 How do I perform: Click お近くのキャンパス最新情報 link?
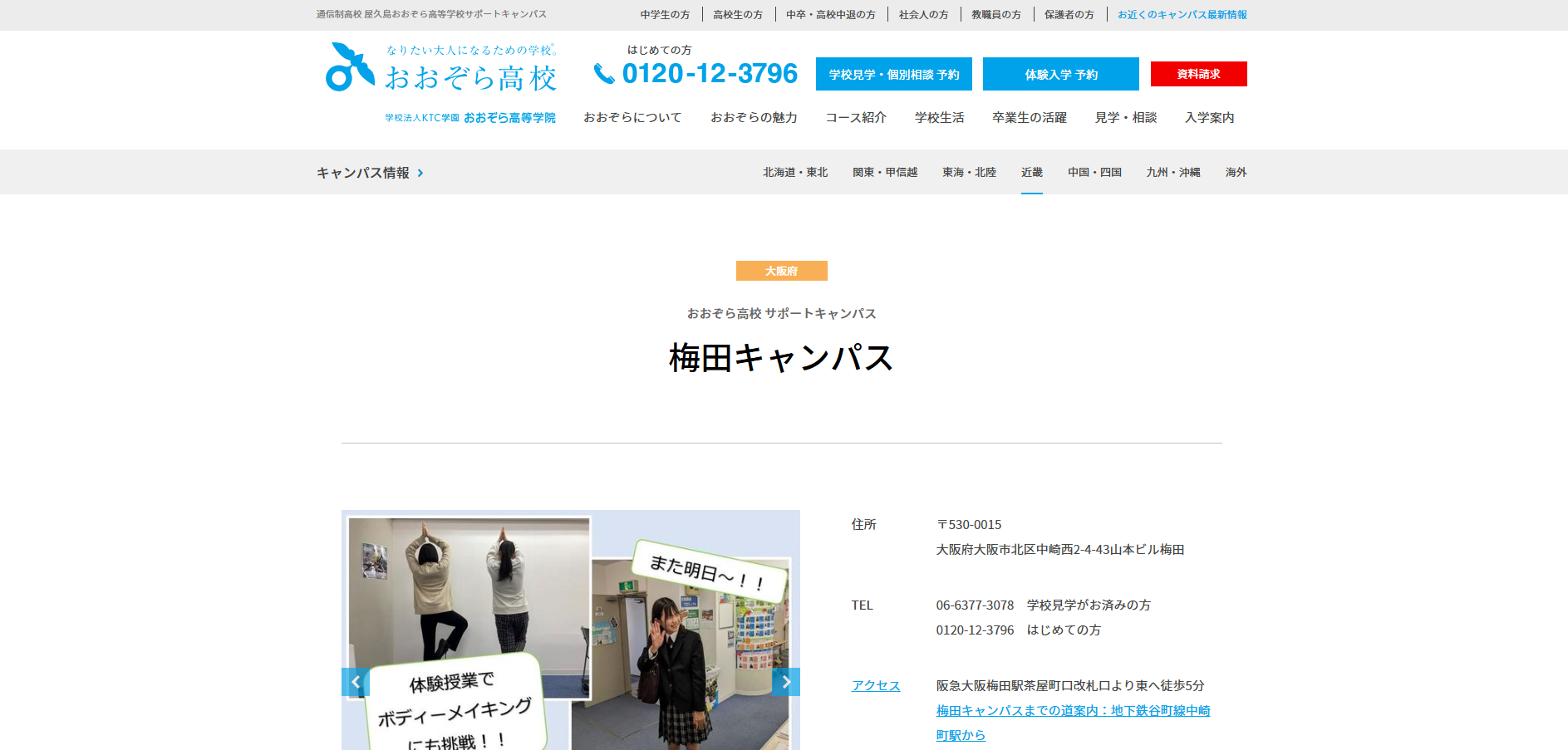point(1182,15)
